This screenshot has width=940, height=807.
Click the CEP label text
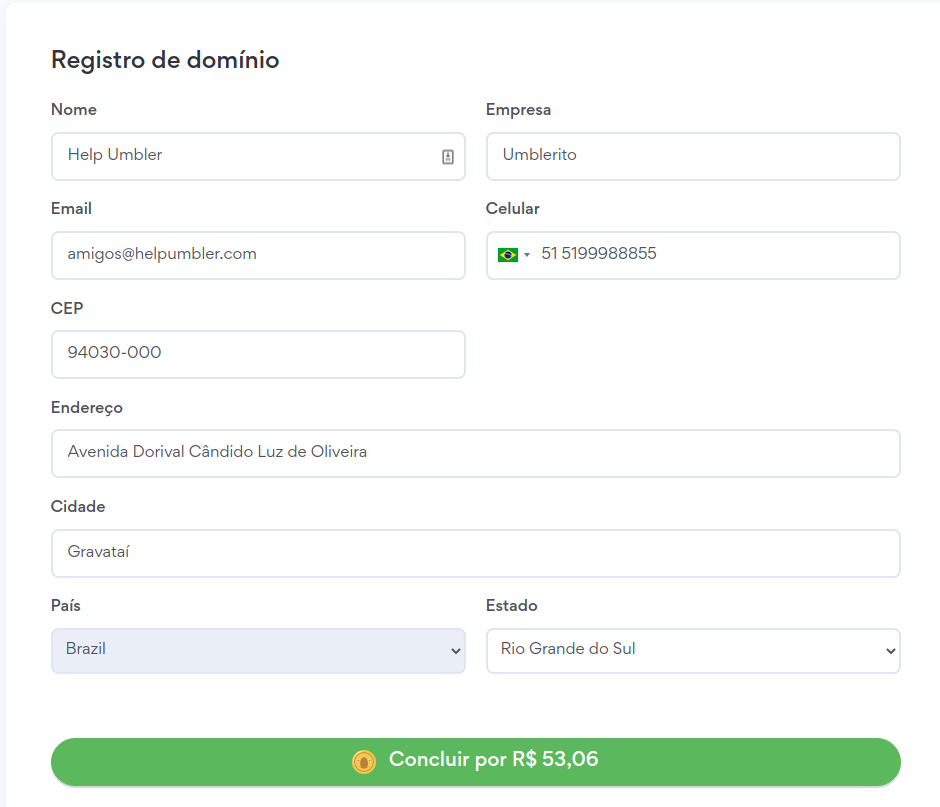point(66,308)
